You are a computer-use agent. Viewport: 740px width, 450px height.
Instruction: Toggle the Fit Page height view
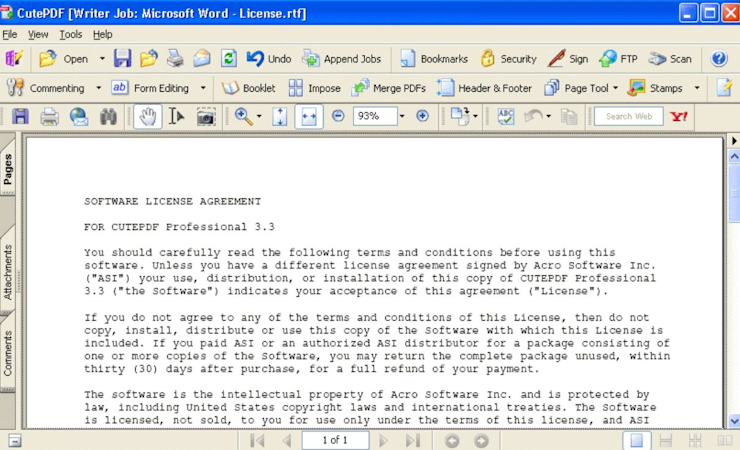[279, 117]
